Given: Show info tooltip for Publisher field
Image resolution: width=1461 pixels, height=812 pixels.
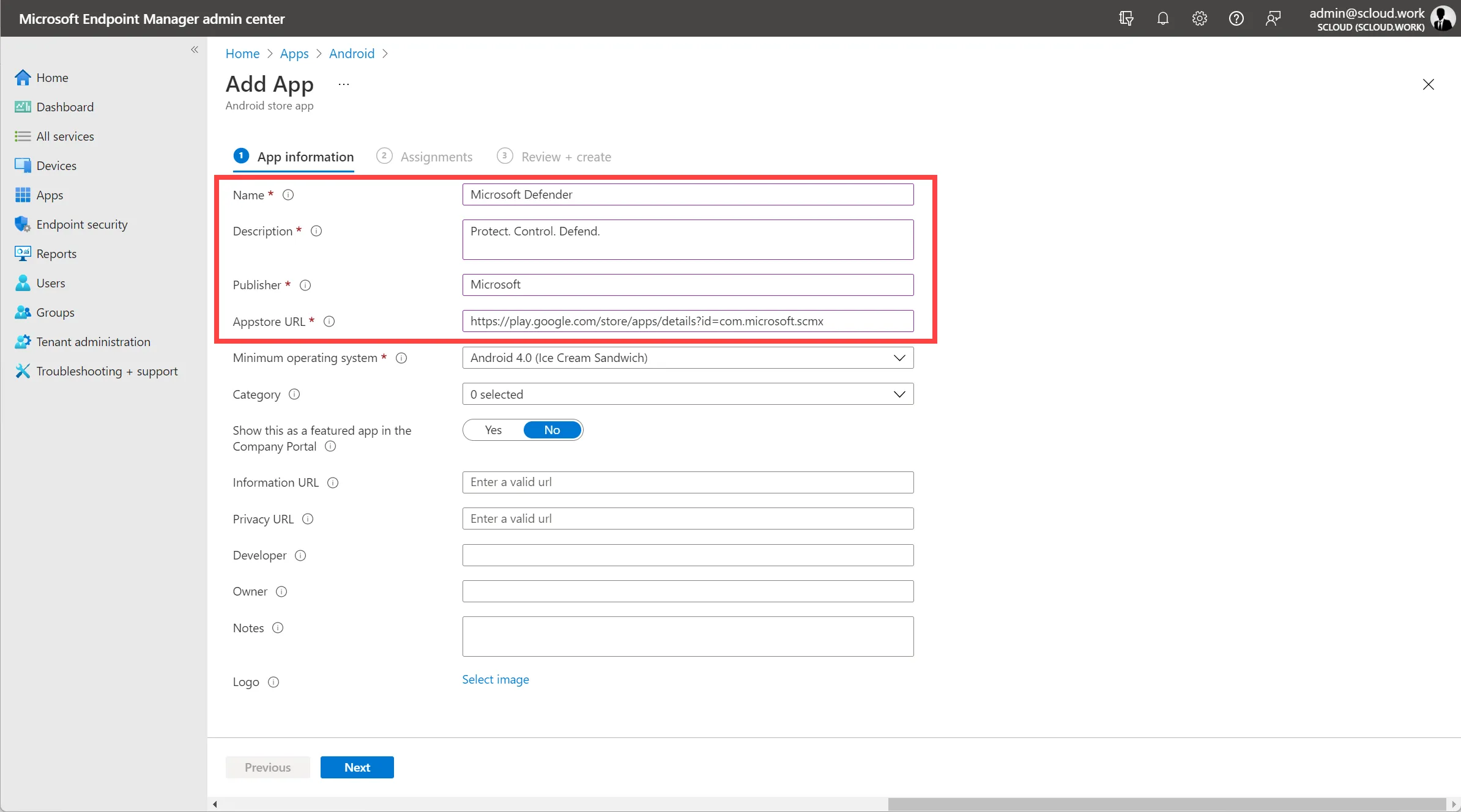Looking at the screenshot, I should [x=305, y=285].
